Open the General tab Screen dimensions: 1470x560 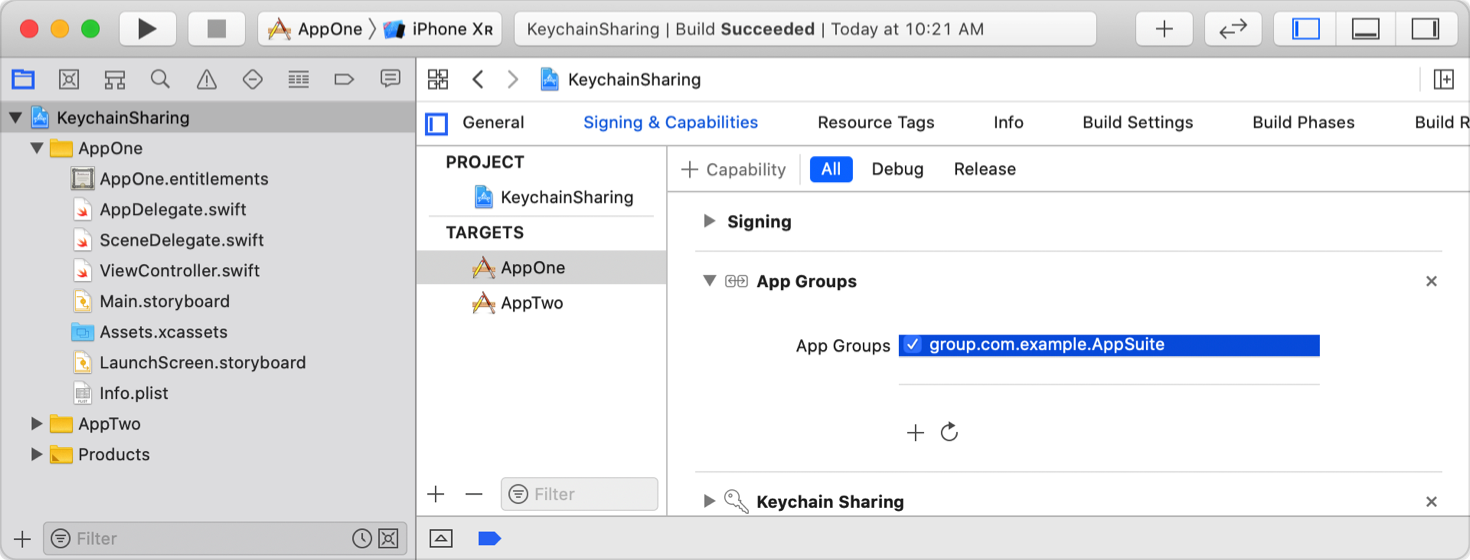[493, 122]
